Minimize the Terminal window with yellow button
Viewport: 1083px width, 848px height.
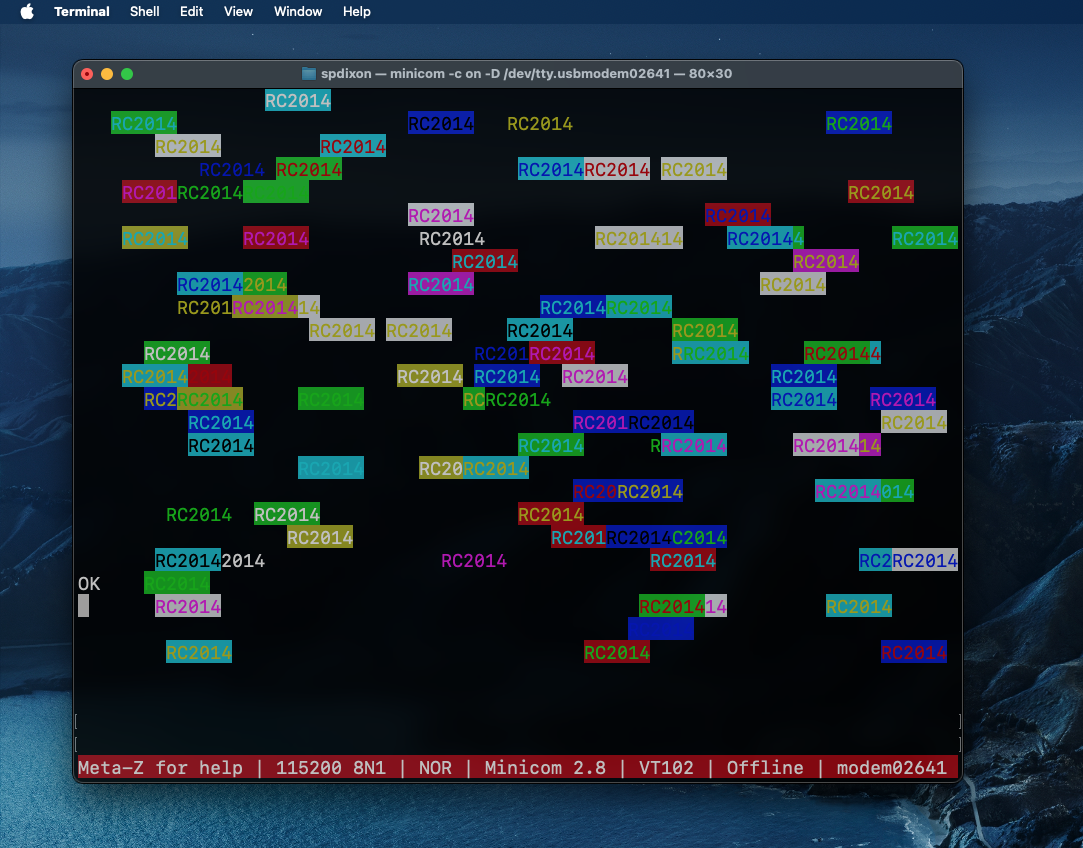(107, 74)
